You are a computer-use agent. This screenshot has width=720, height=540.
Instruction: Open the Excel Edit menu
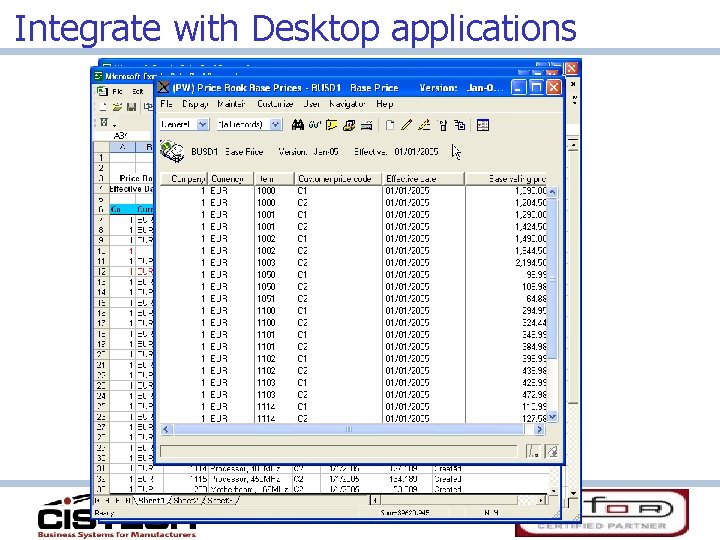pos(138,91)
